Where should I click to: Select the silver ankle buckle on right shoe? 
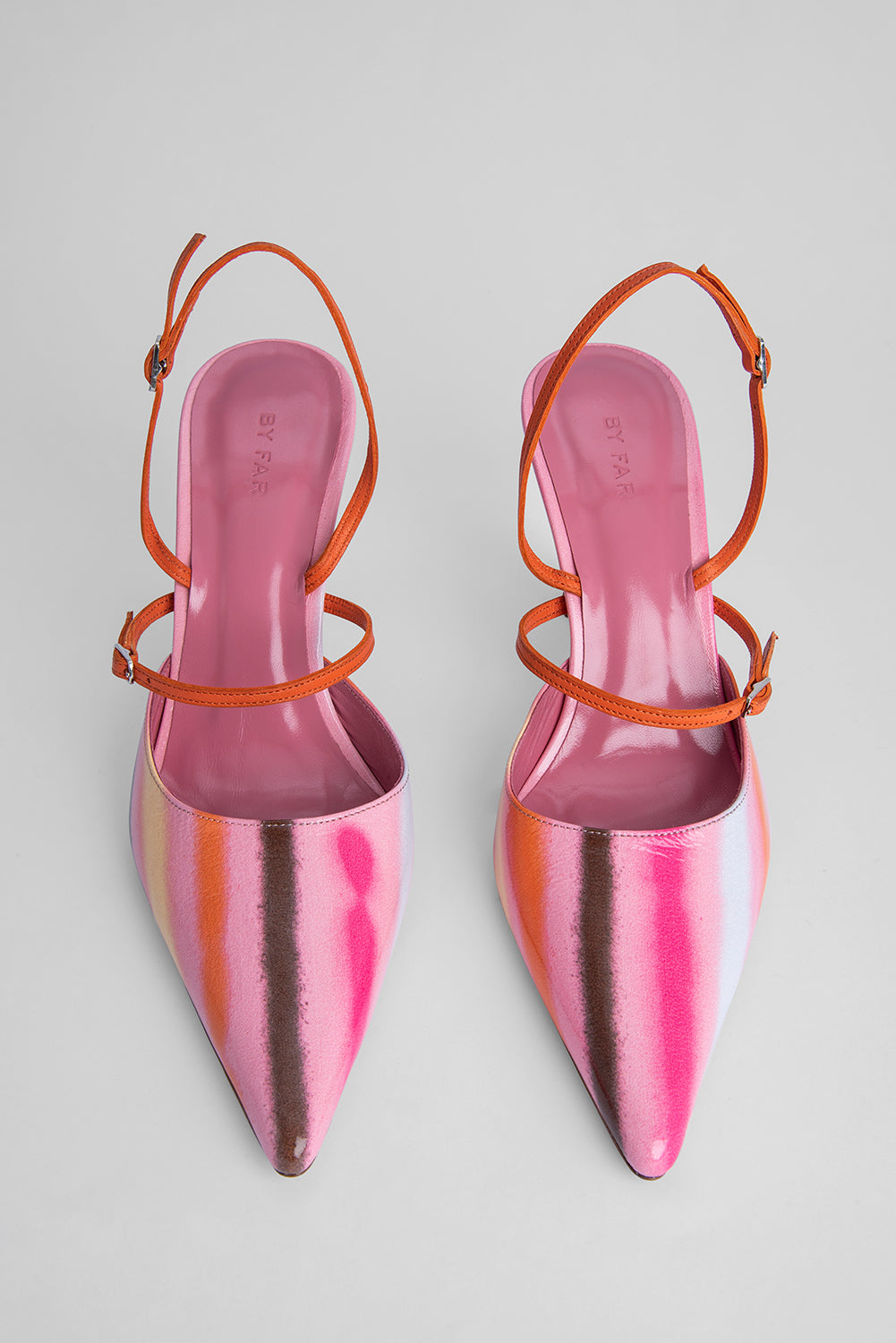(761, 360)
